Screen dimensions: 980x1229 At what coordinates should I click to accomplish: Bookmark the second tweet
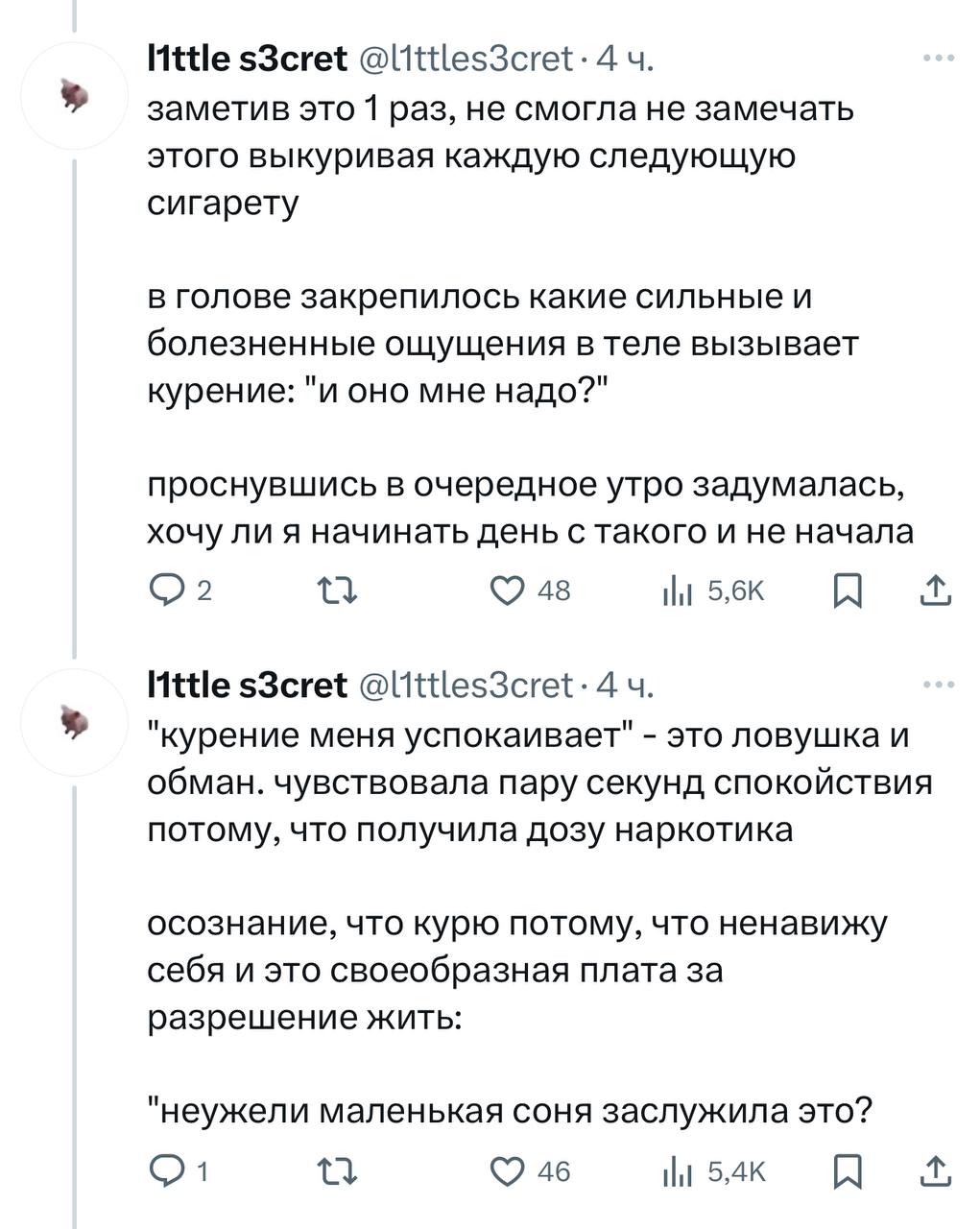tap(847, 1171)
